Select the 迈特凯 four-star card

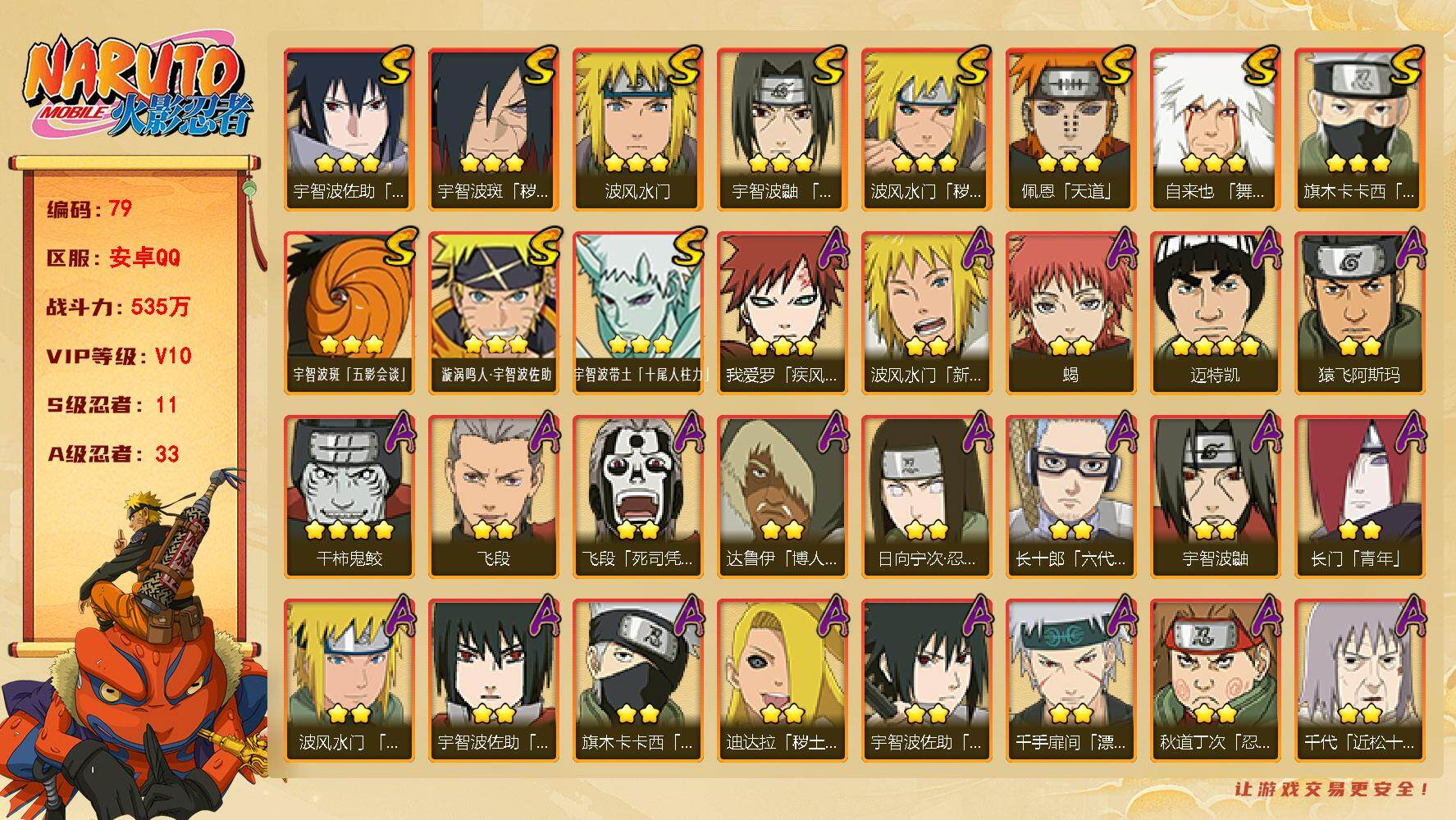click(1214, 313)
